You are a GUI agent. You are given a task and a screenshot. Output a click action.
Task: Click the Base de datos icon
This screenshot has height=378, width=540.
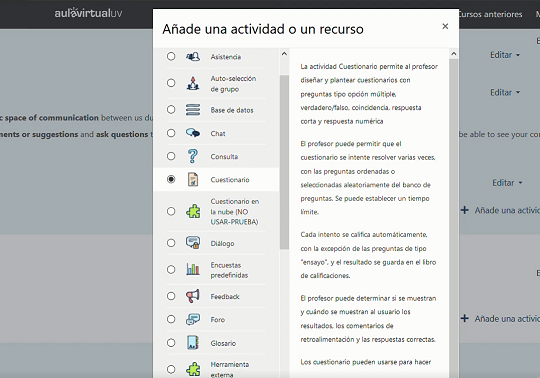[193, 109]
